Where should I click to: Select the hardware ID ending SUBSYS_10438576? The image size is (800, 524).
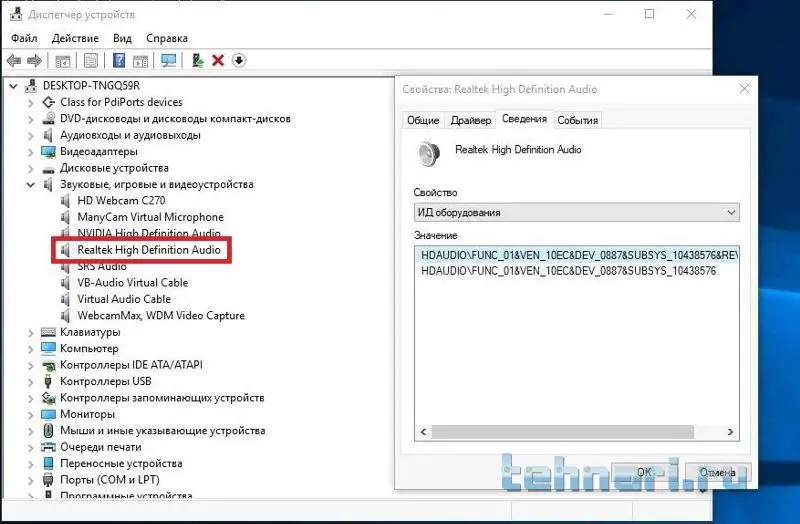[x=568, y=271]
